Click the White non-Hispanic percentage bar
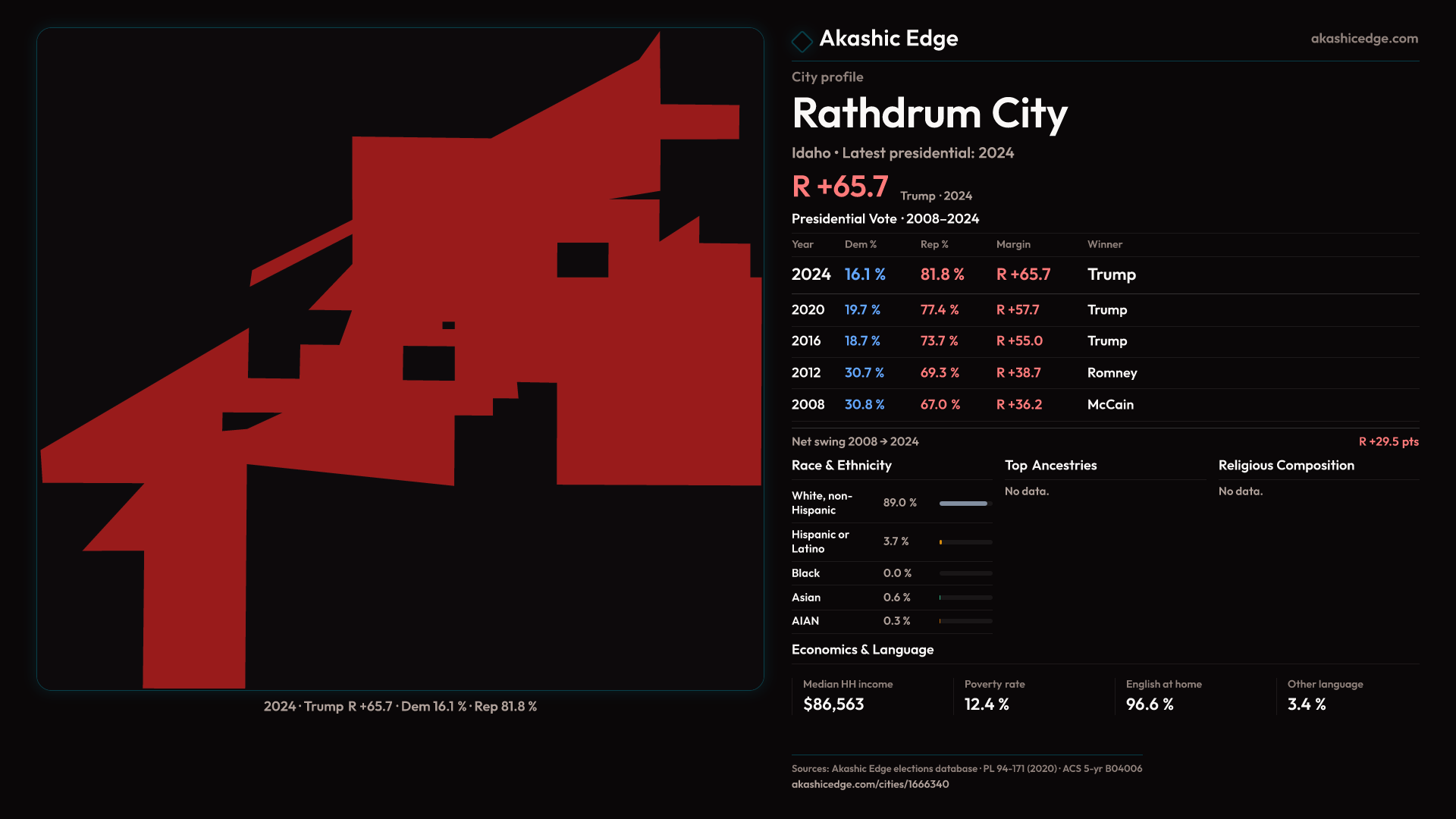Viewport: 1456px width, 819px height. [965, 504]
